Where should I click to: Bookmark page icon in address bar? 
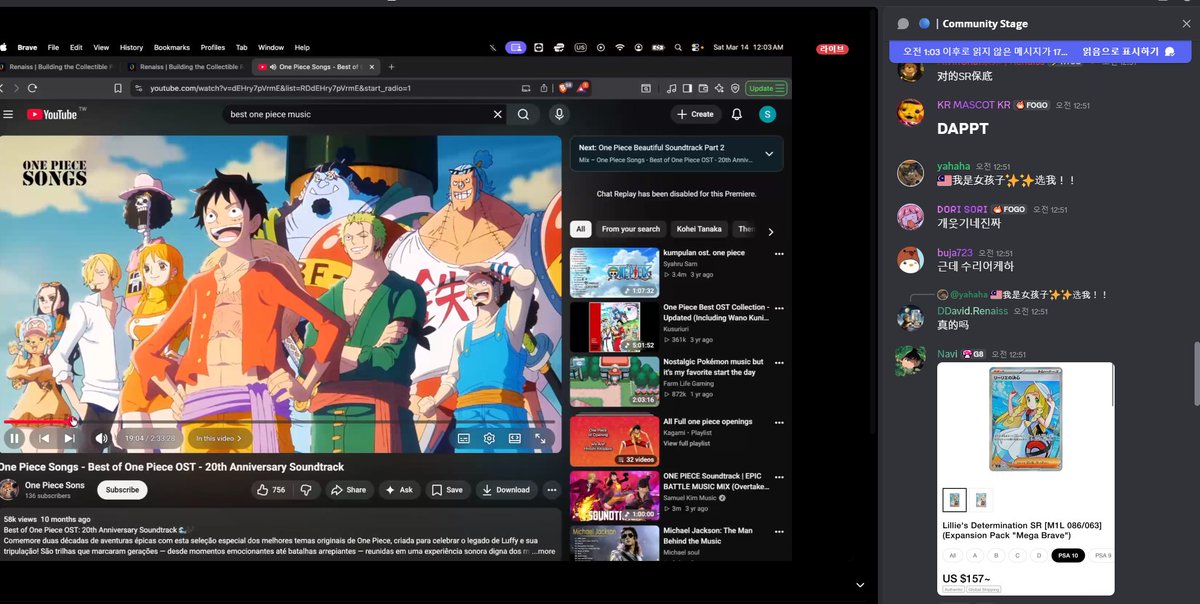pyautogui.click(x=118, y=88)
